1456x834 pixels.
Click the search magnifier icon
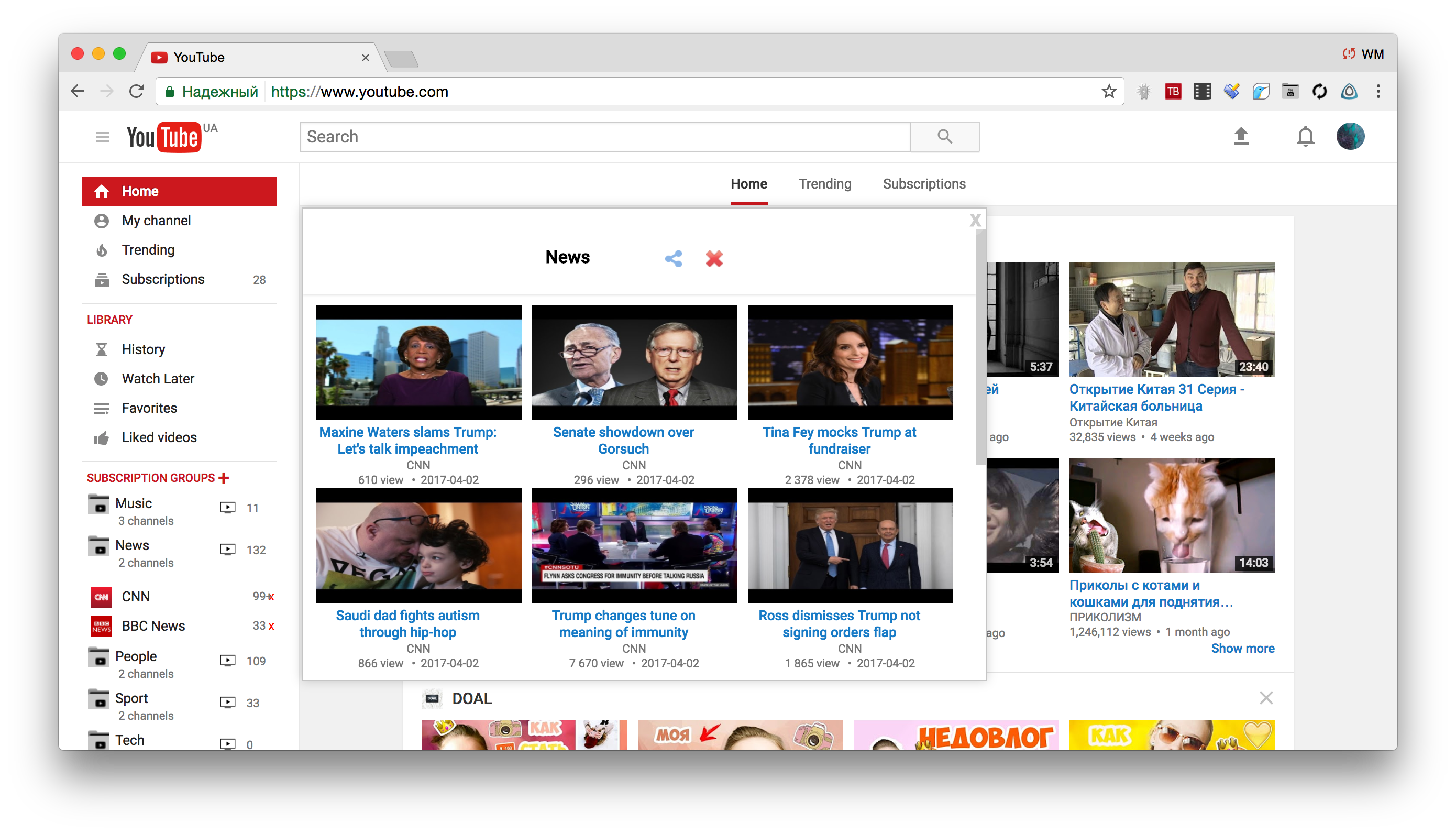pyautogui.click(x=945, y=136)
